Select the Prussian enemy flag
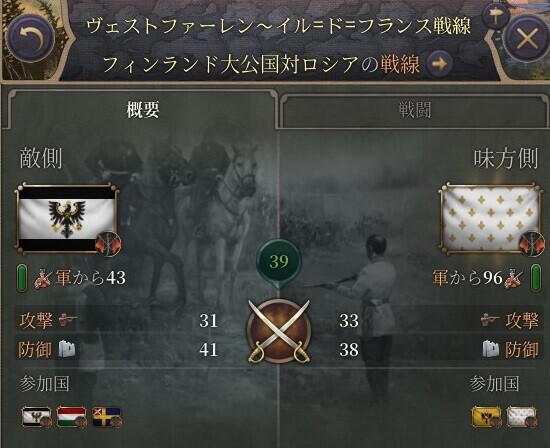Screen dimensions: 550x448 tap(67, 219)
